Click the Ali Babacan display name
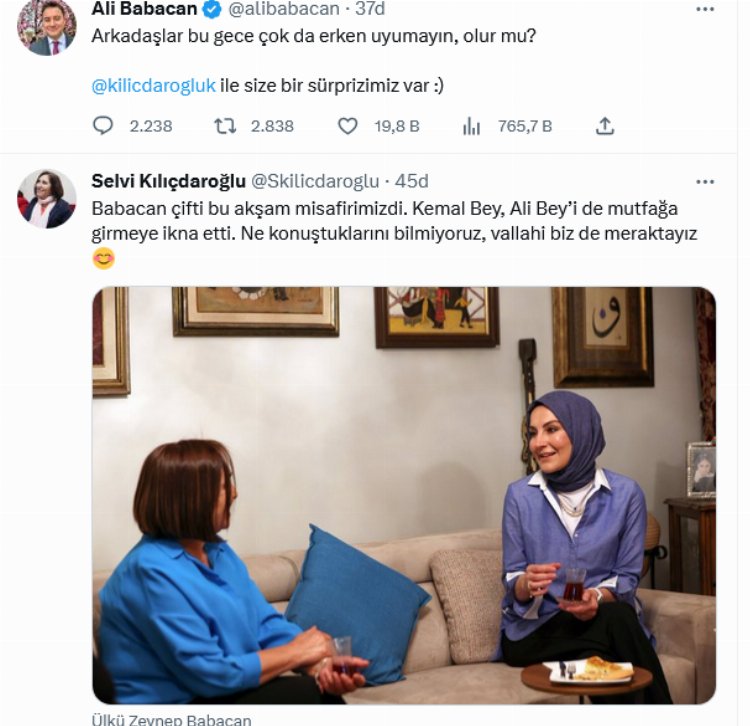The image size is (750, 726). [144, 9]
